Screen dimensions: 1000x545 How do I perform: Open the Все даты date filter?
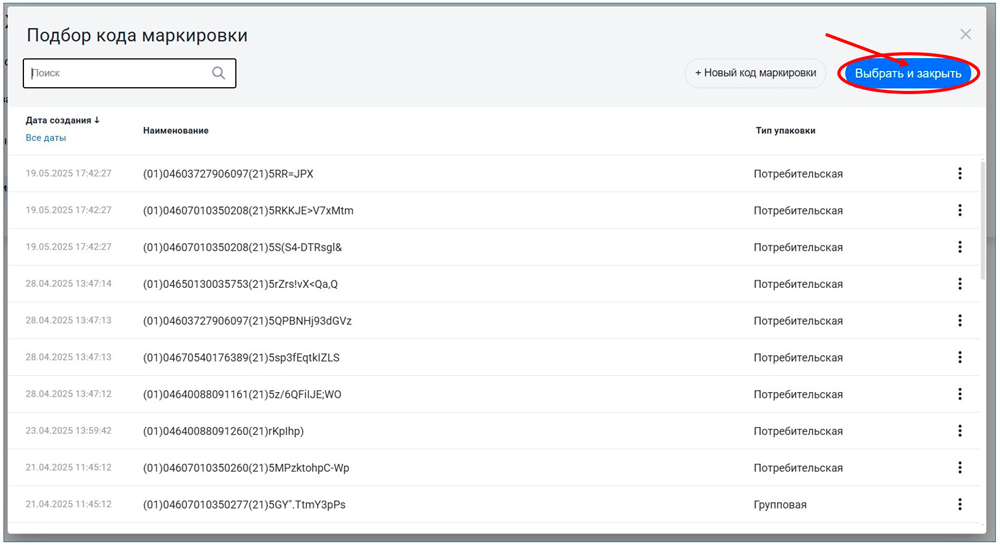click(46, 138)
